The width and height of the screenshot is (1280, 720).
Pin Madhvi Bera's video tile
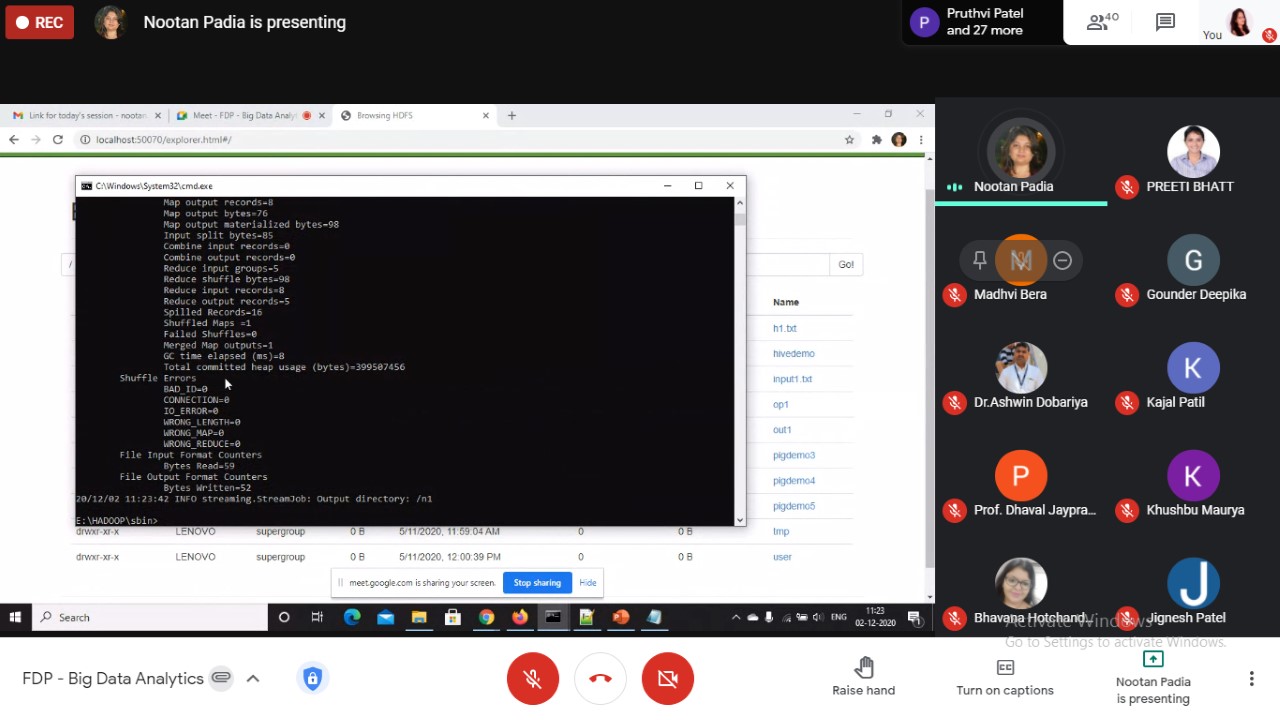tap(979, 261)
